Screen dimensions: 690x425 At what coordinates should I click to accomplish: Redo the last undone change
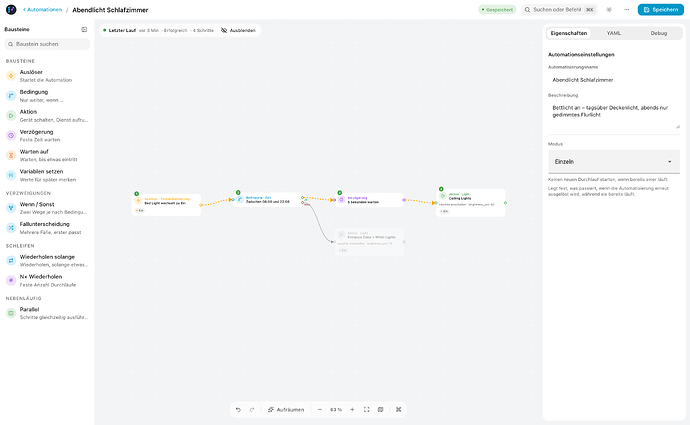tap(252, 410)
